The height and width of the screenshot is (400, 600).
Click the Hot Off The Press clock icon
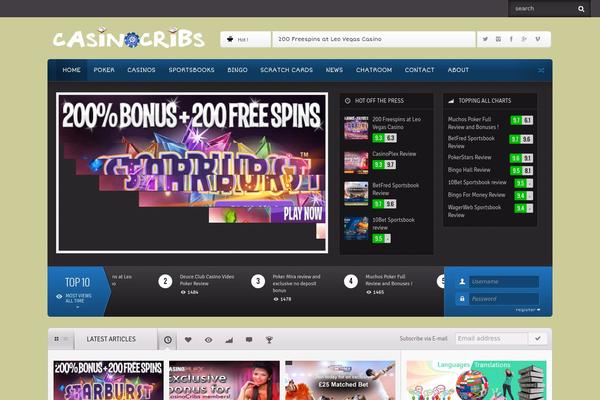point(347,101)
